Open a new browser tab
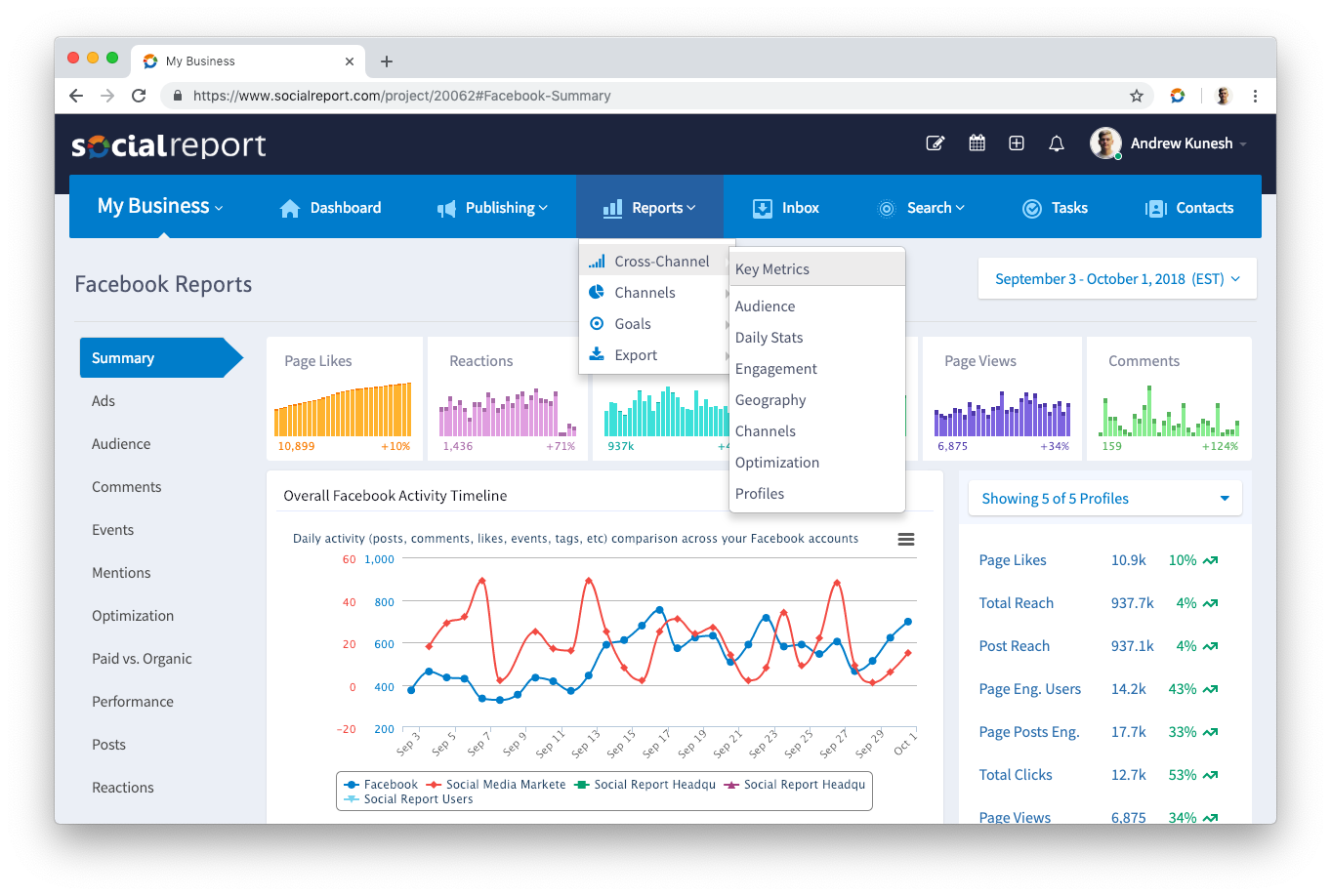The image size is (1331, 896). pyautogui.click(x=387, y=61)
